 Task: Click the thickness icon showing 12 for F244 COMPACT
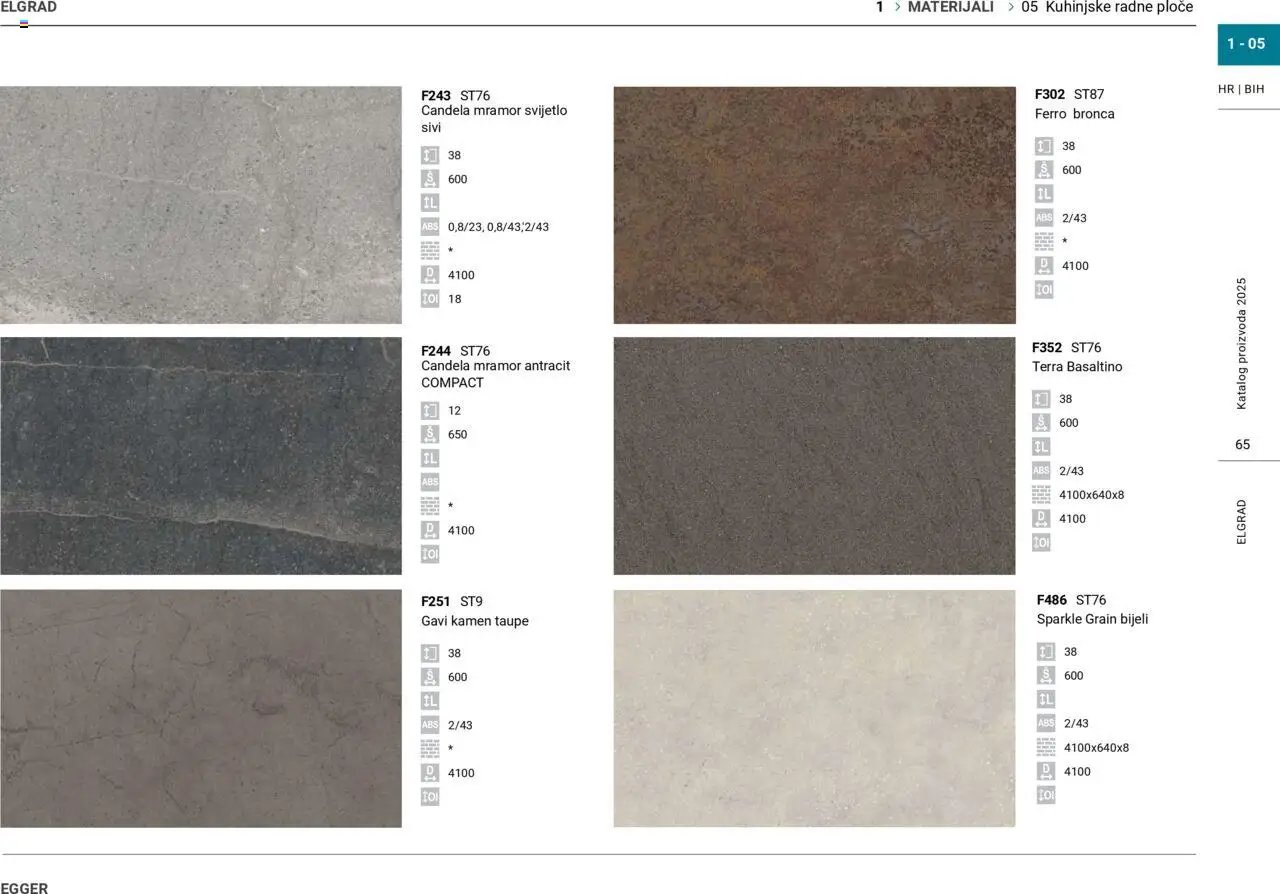(x=430, y=410)
